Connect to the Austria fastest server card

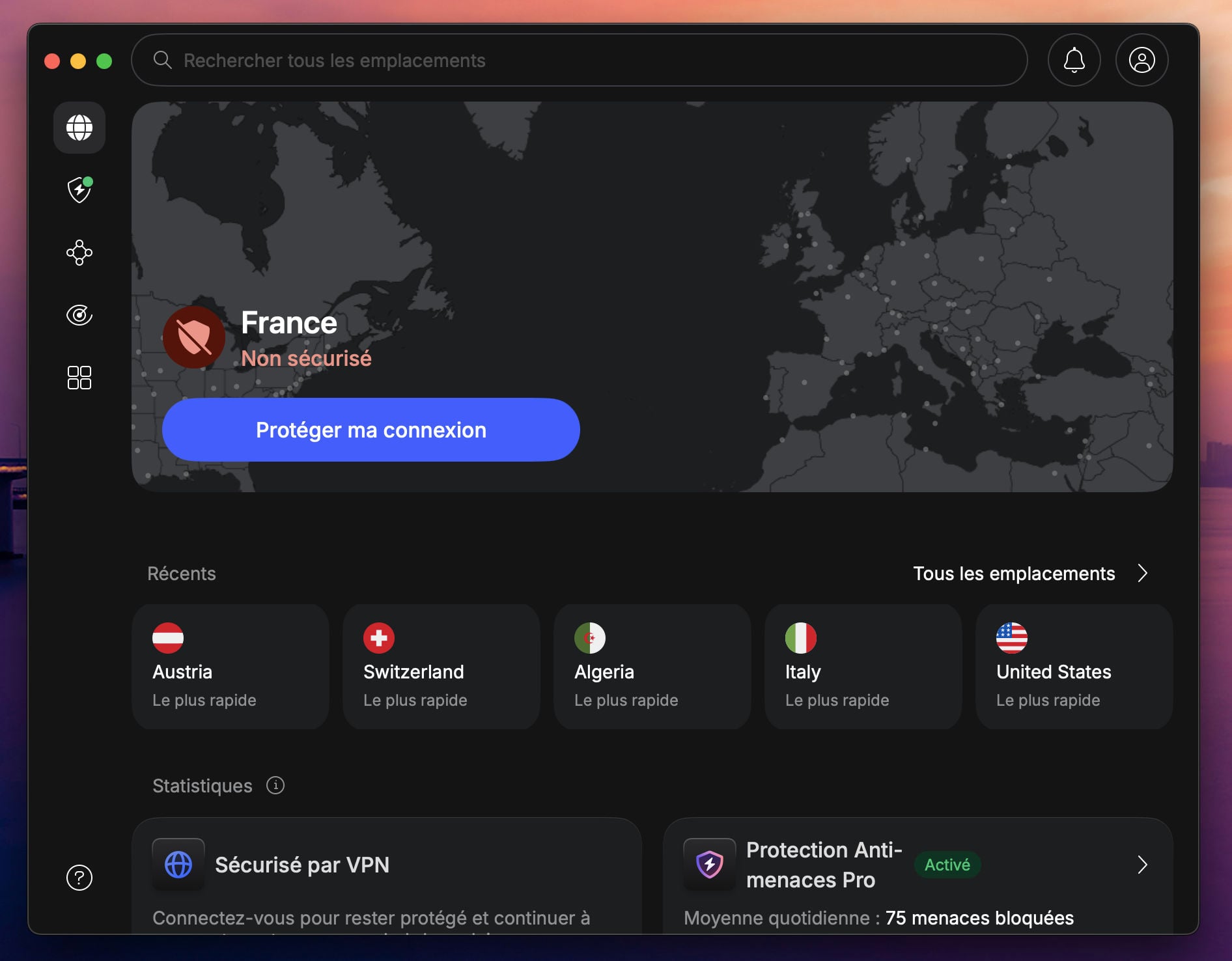(230, 667)
